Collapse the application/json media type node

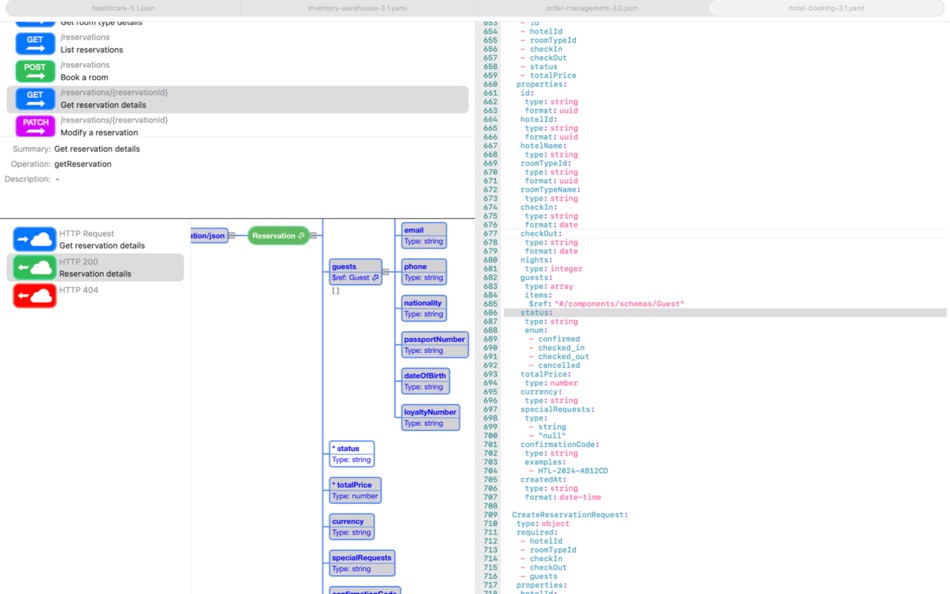[x=232, y=237]
